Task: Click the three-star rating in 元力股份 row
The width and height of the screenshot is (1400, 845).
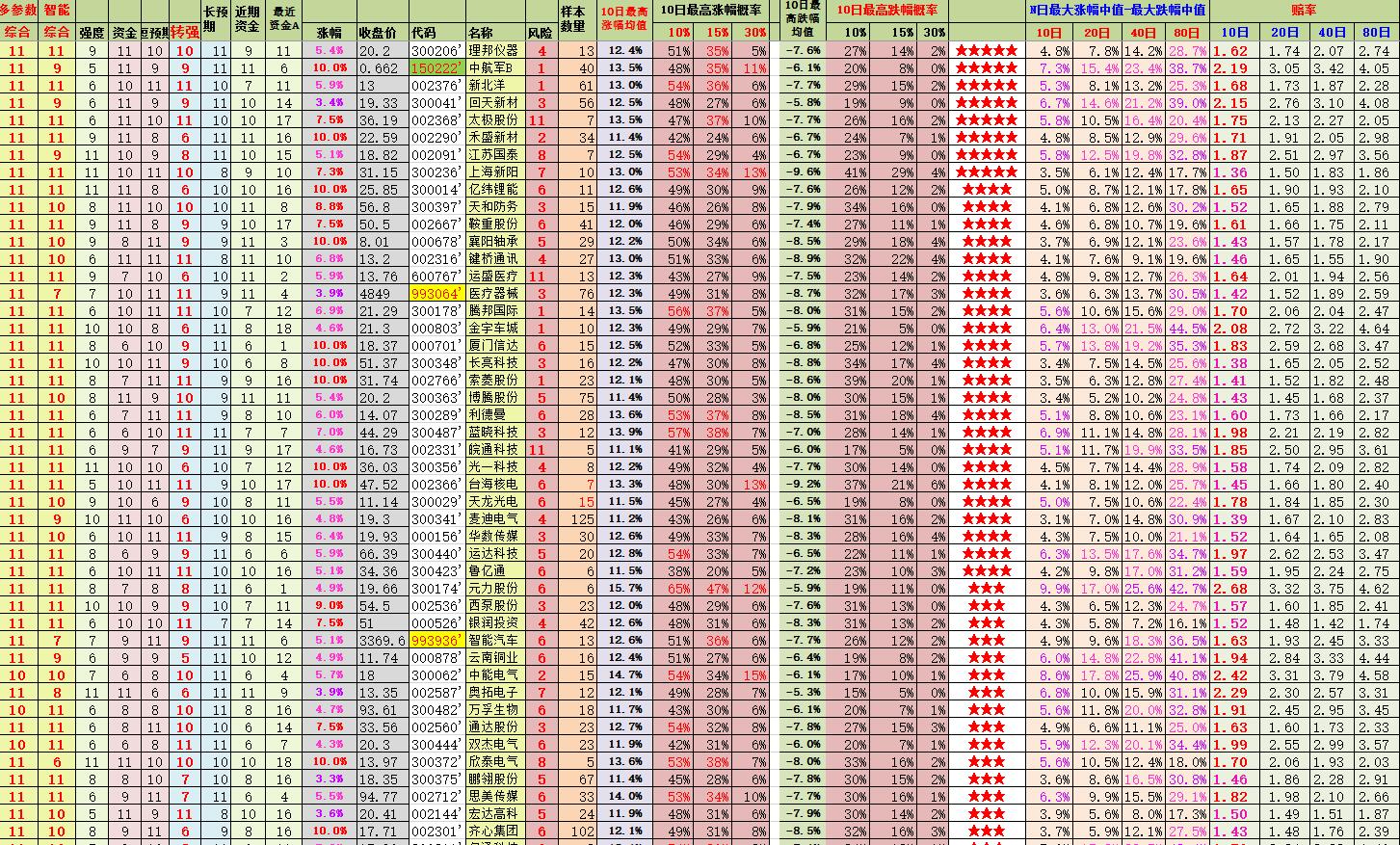Action: (x=987, y=588)
